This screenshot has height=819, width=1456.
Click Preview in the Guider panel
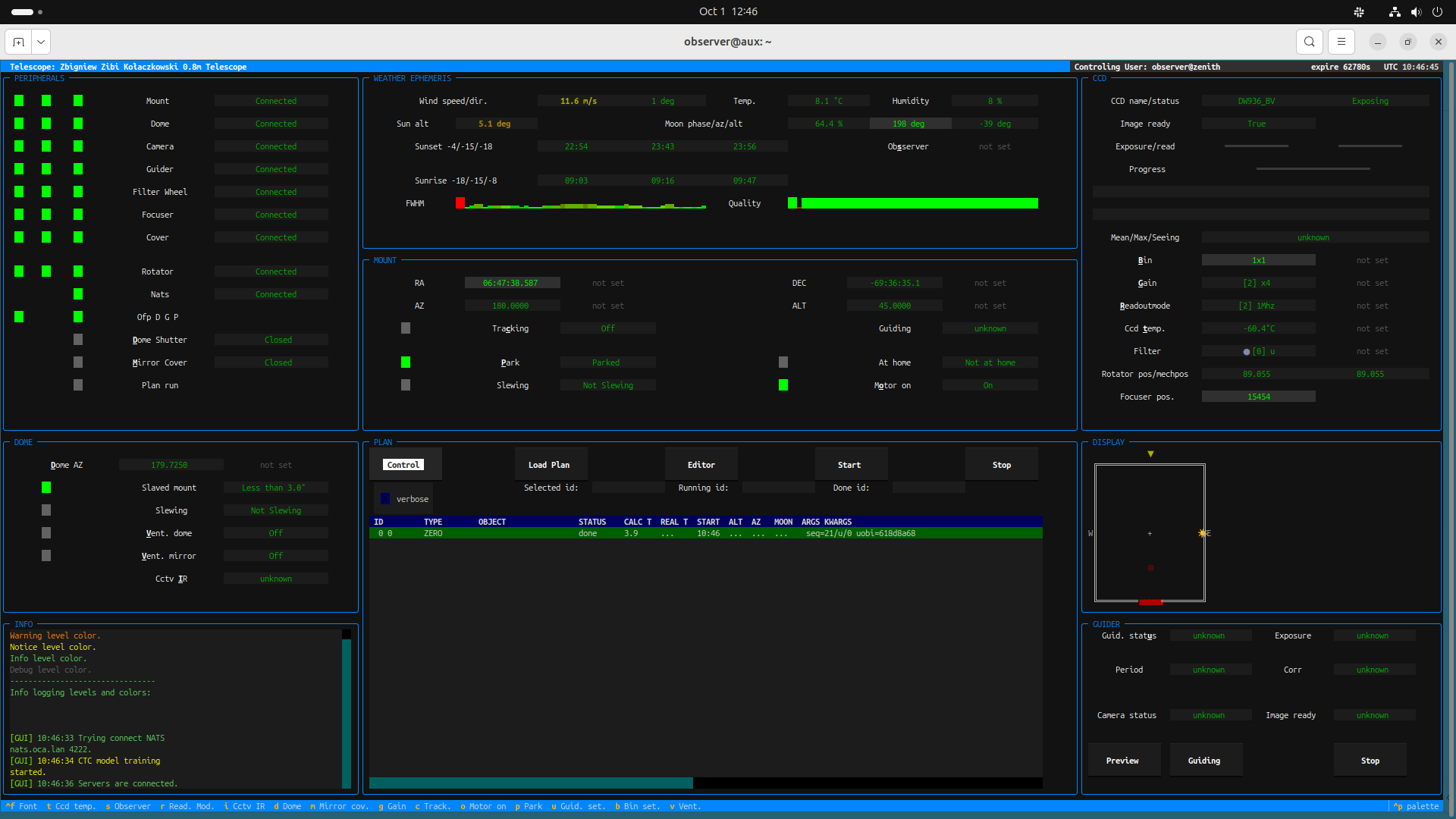tap(1124, 760)
